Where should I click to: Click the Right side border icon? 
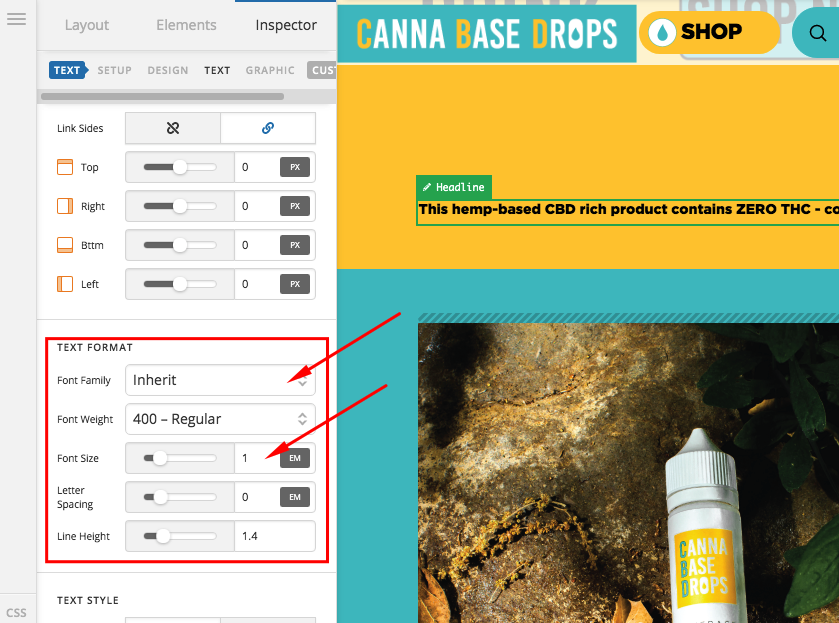click(x=65, y=206)
